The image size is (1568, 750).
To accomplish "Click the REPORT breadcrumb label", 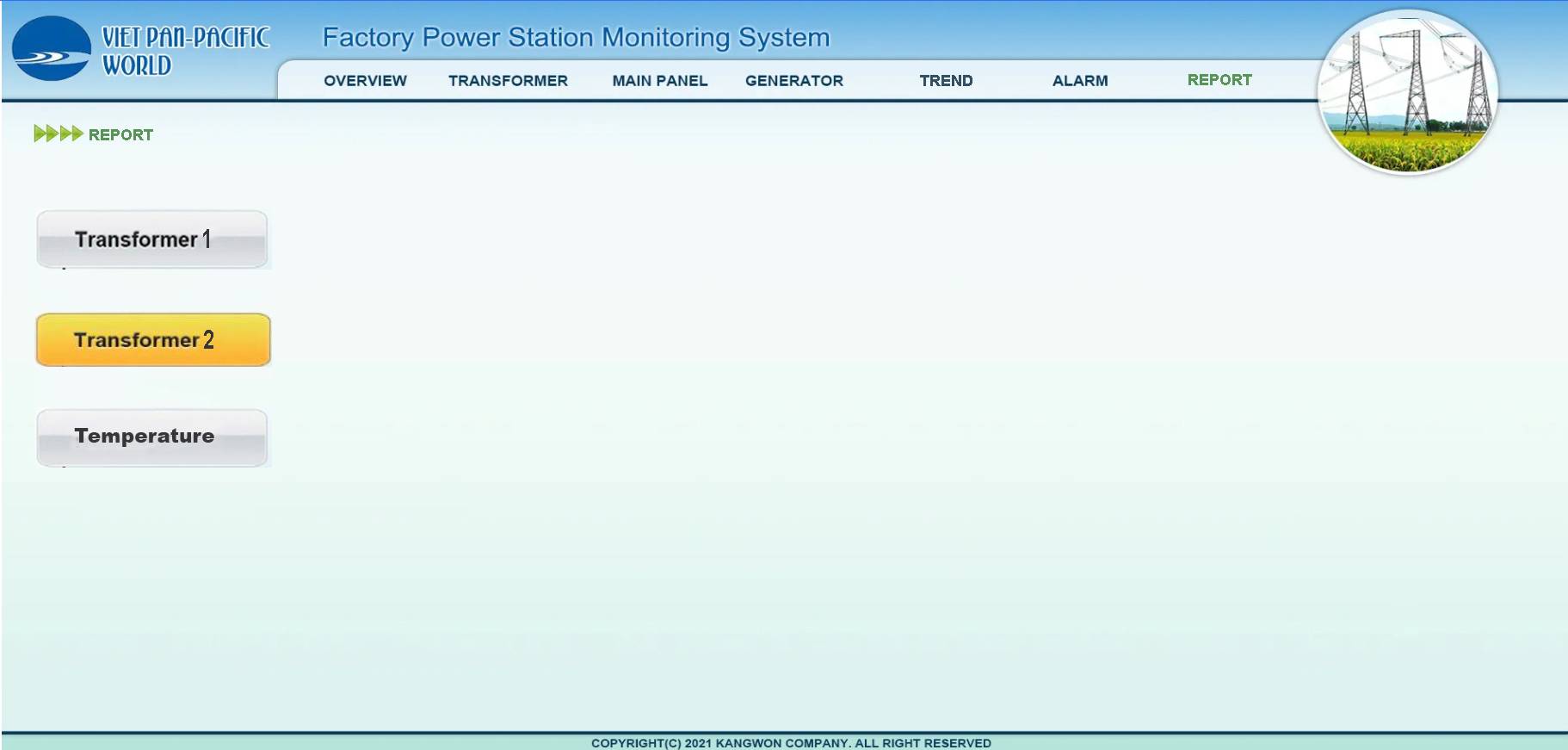I will [x=120, y=135].
